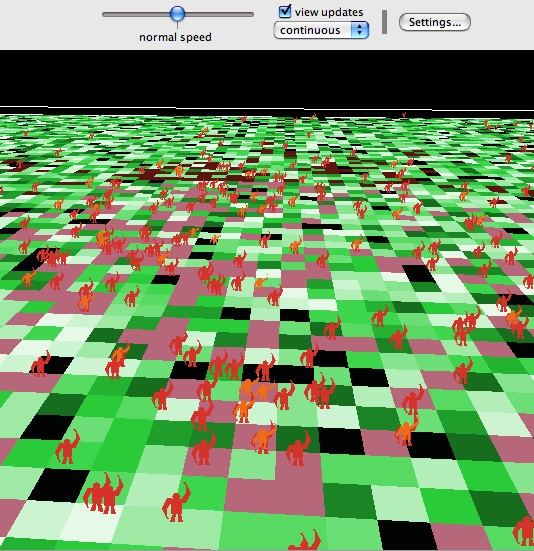Click the overlapping pair of largest red figures
534x551 pixels.
tap(104, 493)
